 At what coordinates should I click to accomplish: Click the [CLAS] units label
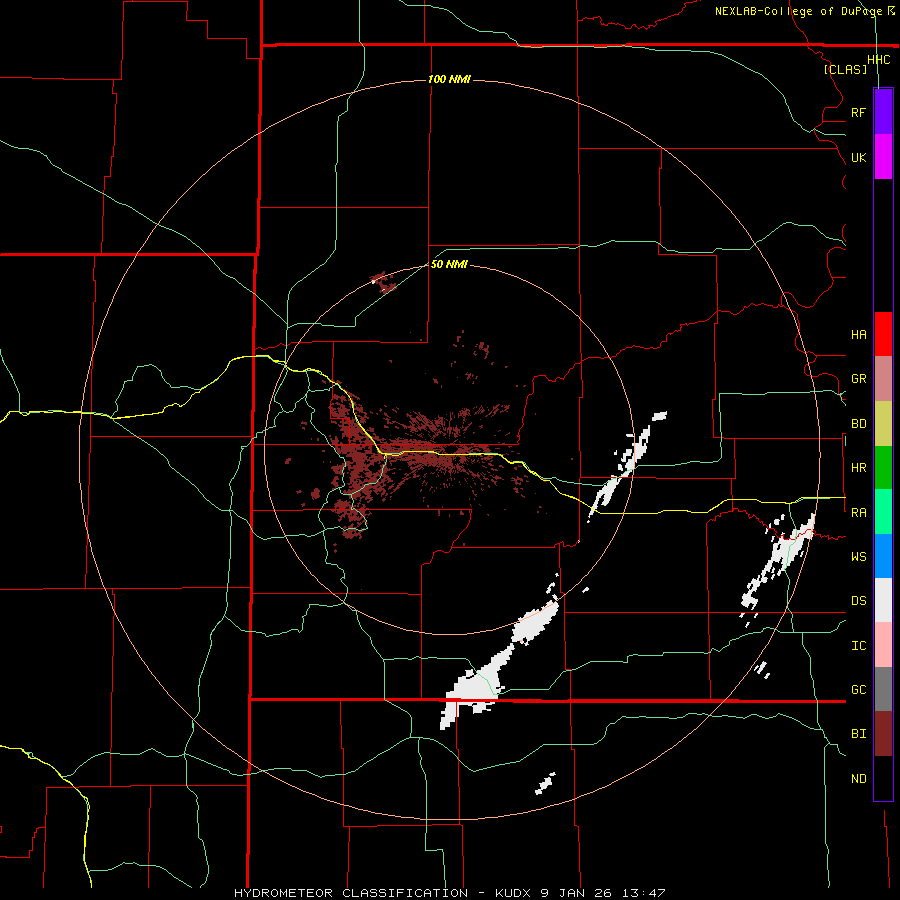845,69
